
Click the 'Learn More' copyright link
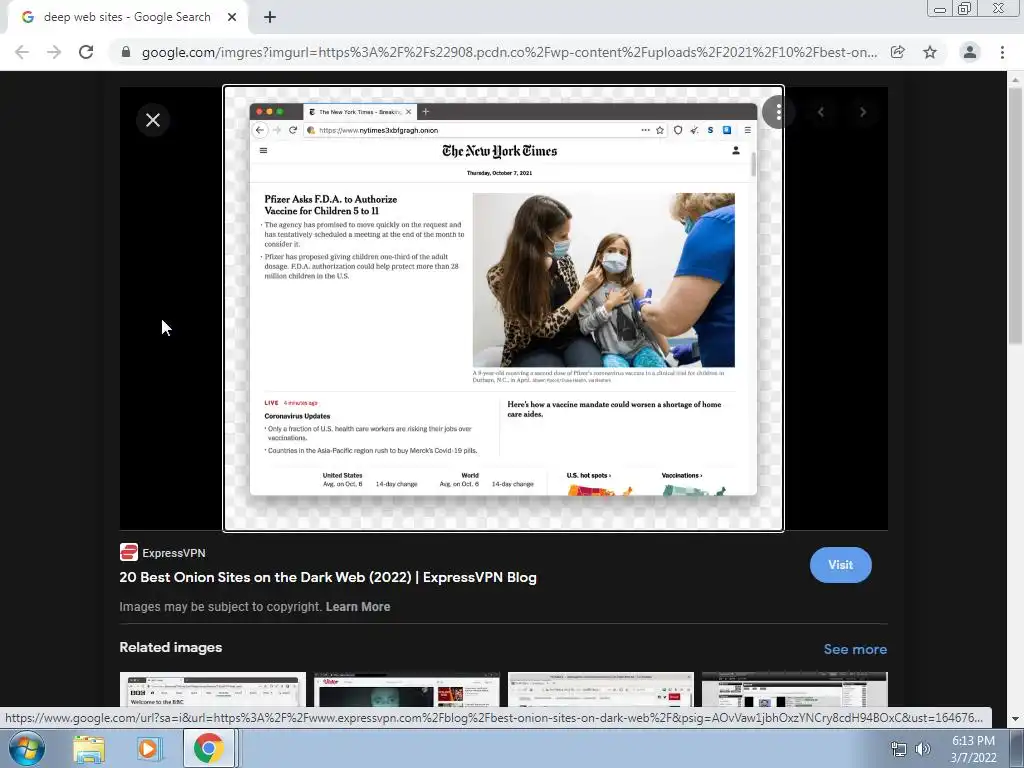point(358,607)
